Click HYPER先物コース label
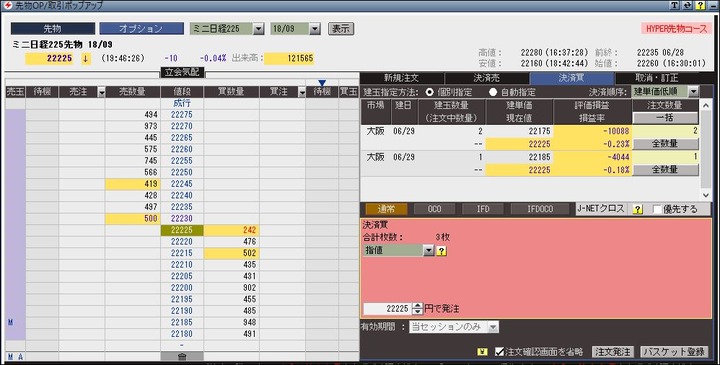Screen dimensions: 720x365 click(x=676, y=28)
